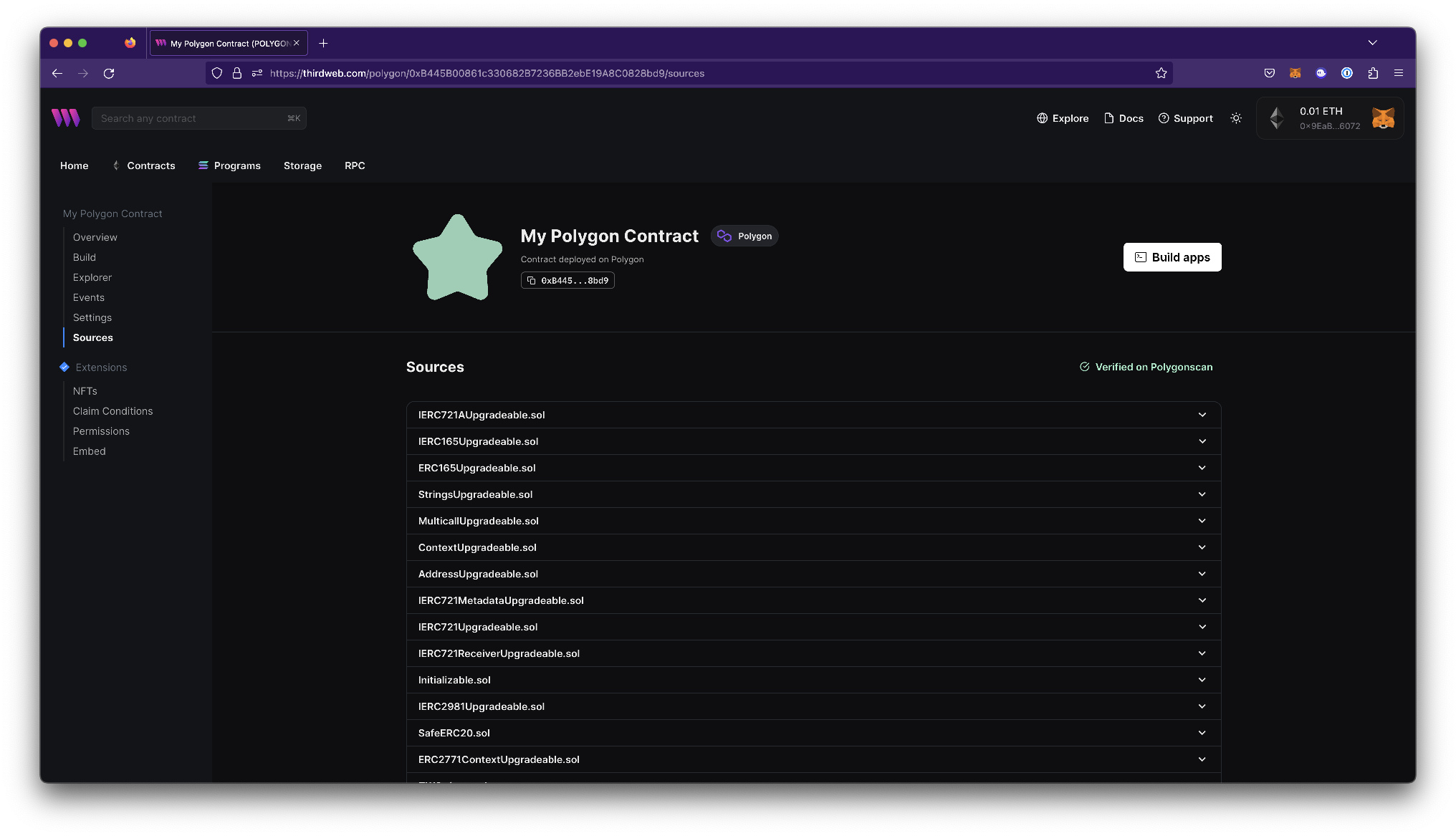The width and height of the screenshot is (1456, 836).
Task: Switch to the Contracts navigation item
Action: (150, 165)
